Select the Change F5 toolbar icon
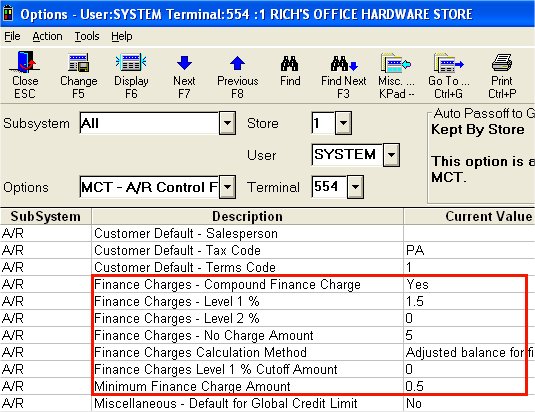The image size is (535, 412). 78,62
